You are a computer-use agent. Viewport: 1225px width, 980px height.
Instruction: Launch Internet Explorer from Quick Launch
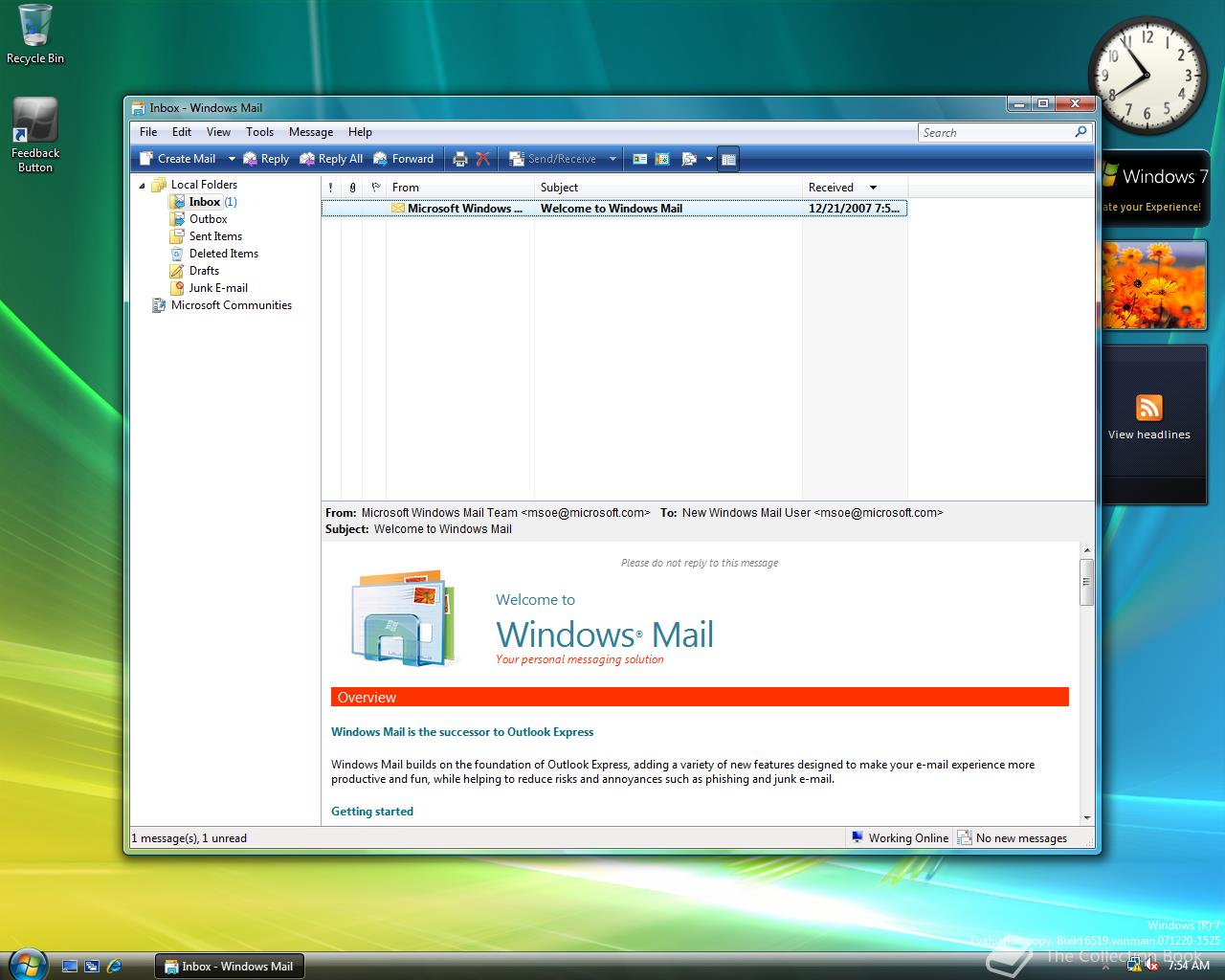[x=114, y=967]
